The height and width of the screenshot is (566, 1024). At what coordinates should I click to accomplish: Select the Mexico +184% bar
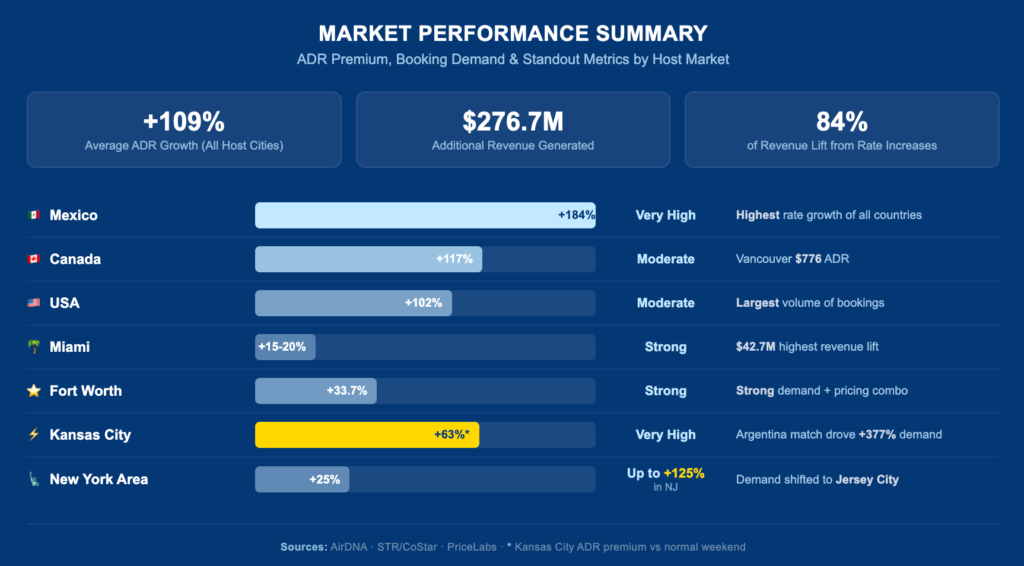pyautogui.click(x=425, y=215)
